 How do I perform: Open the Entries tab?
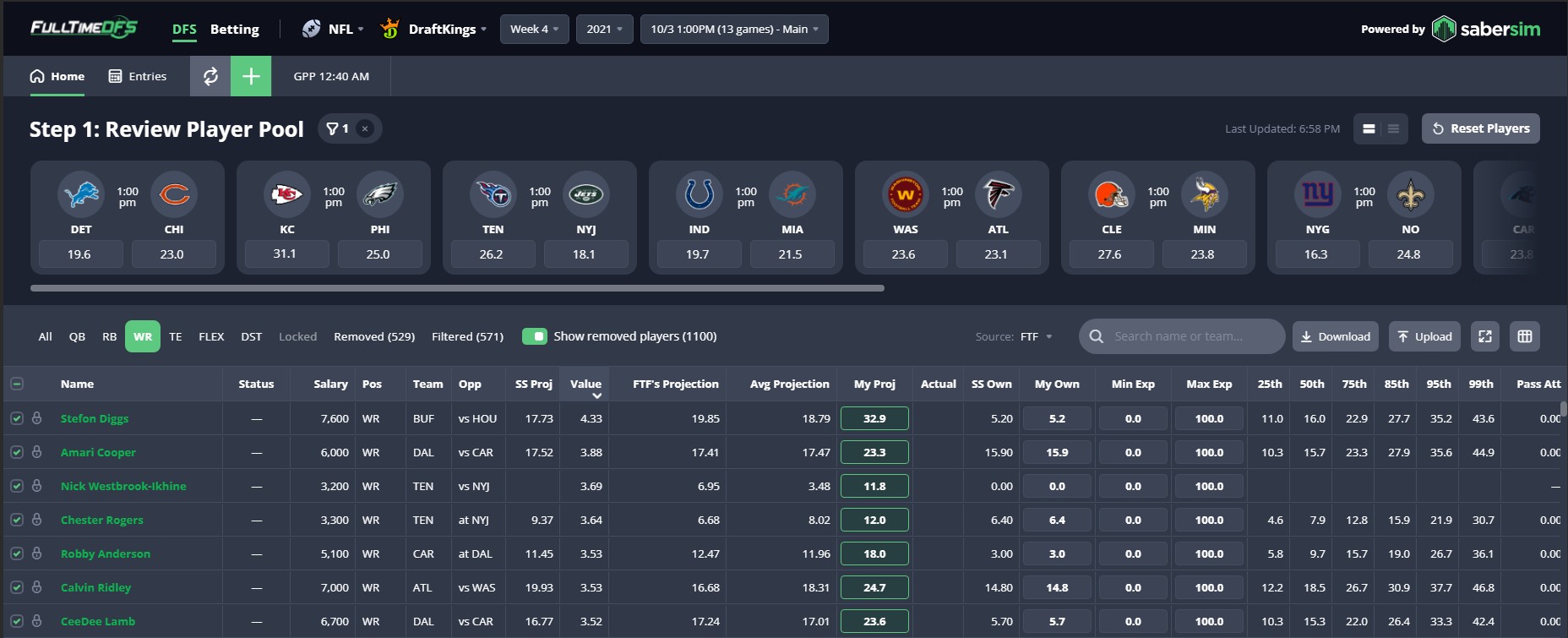[138, 76]
